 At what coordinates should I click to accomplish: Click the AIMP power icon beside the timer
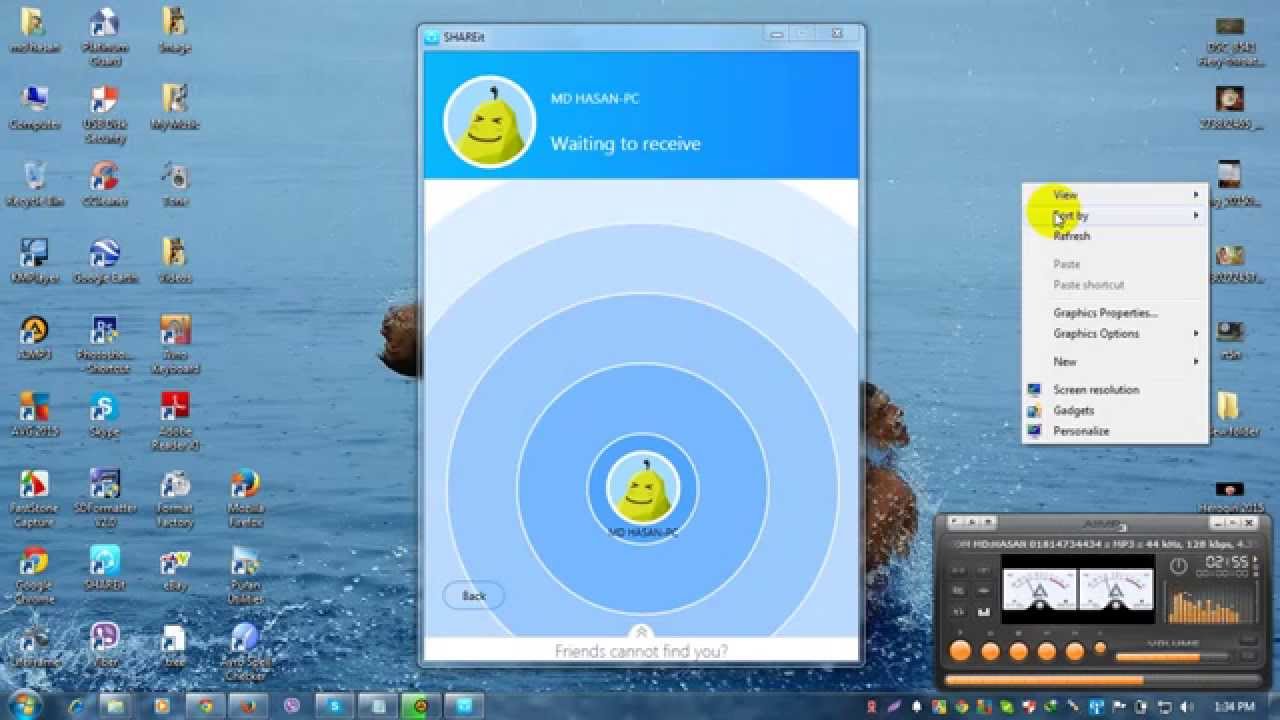click(1179, 566)
